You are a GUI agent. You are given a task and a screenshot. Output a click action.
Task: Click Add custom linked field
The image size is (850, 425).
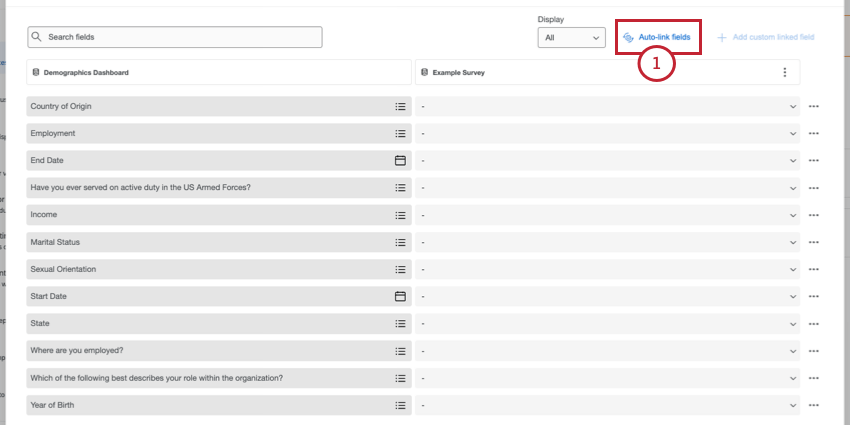765,37
